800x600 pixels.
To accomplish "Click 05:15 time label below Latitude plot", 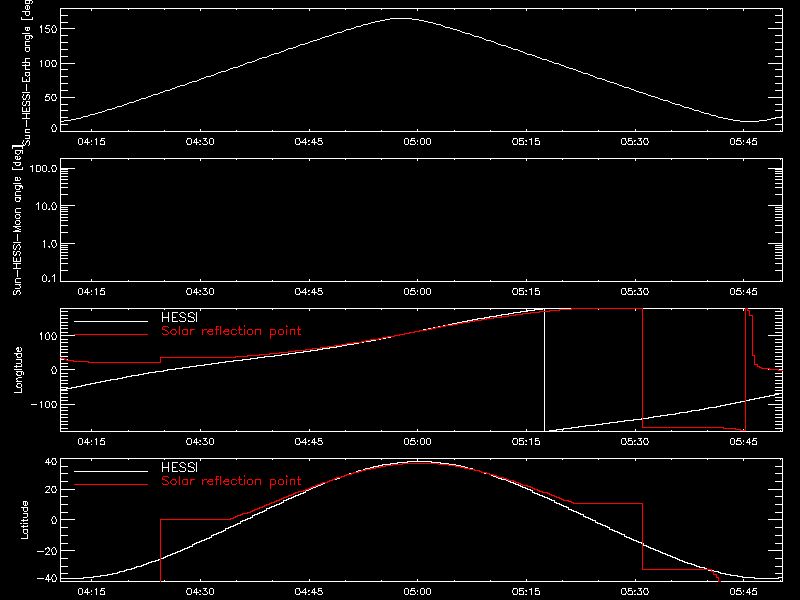I will 526,592.
